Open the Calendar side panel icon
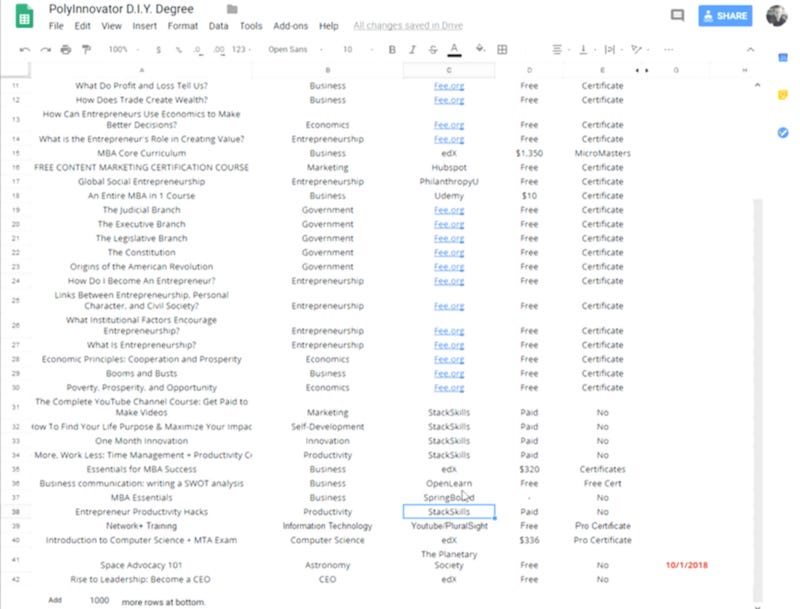Viewport: 800px width, 609px height. click(x=783, y=58)
